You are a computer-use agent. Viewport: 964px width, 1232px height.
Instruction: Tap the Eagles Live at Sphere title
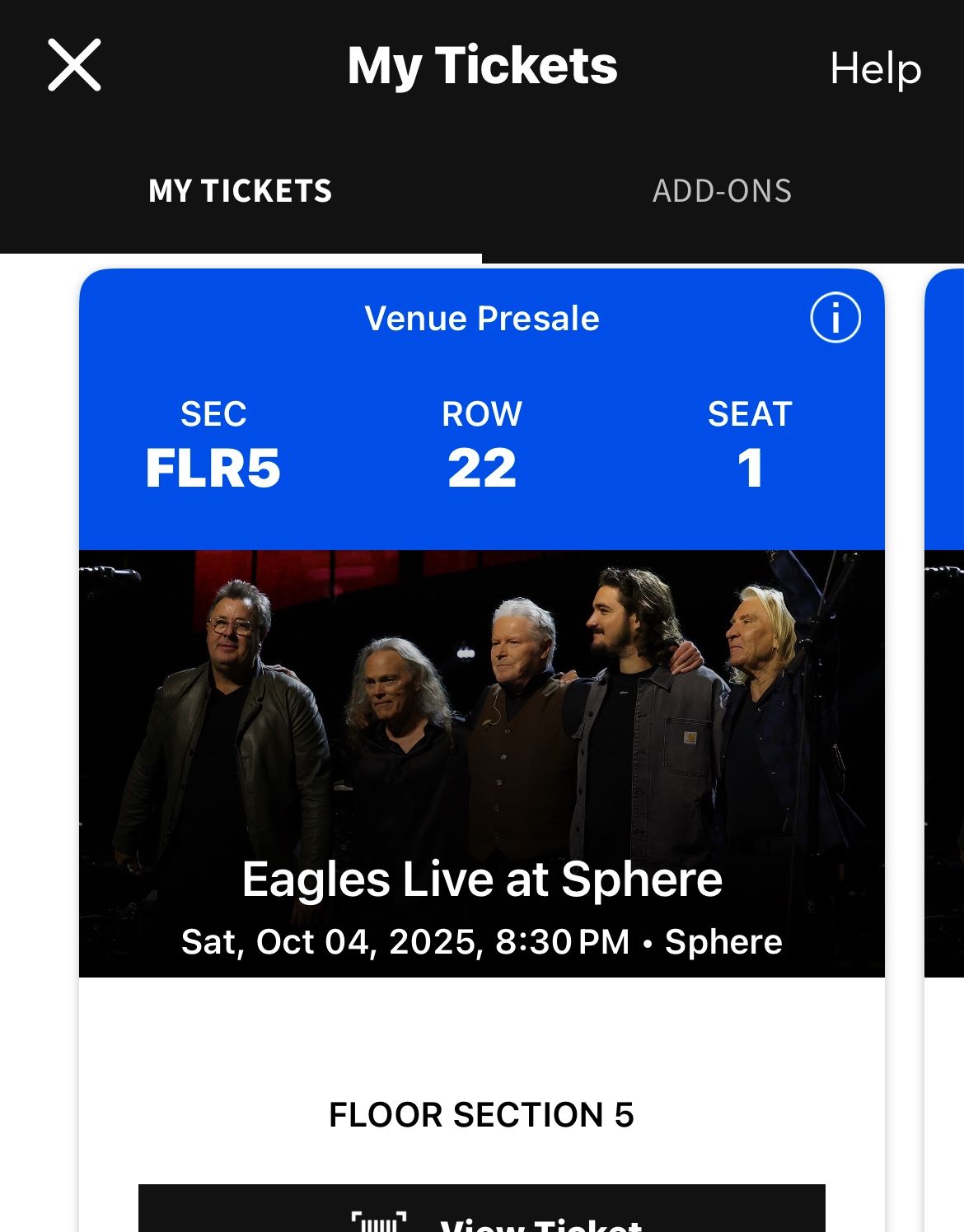(482, 880)
